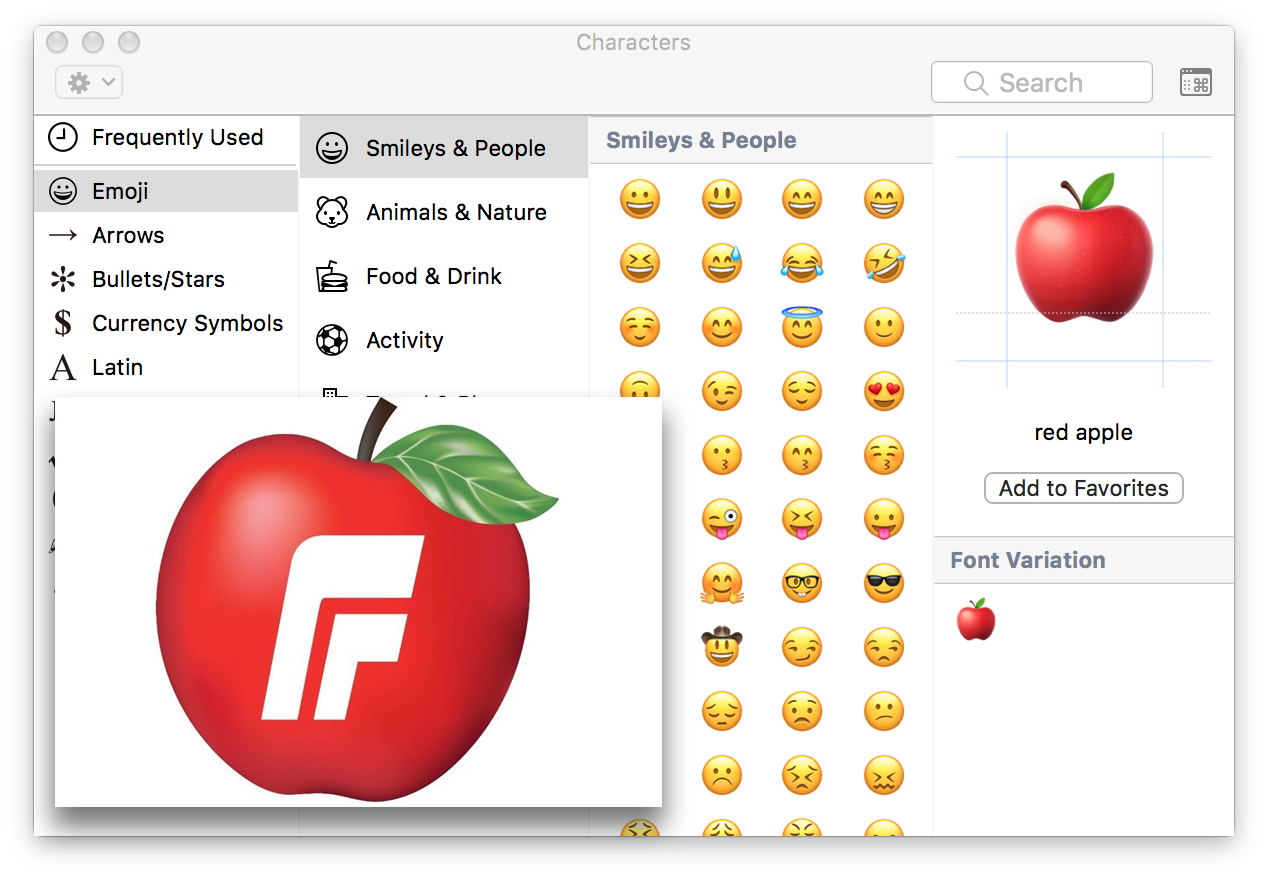Pick the winking face without tongue
1268x878 pixels.
721,391
